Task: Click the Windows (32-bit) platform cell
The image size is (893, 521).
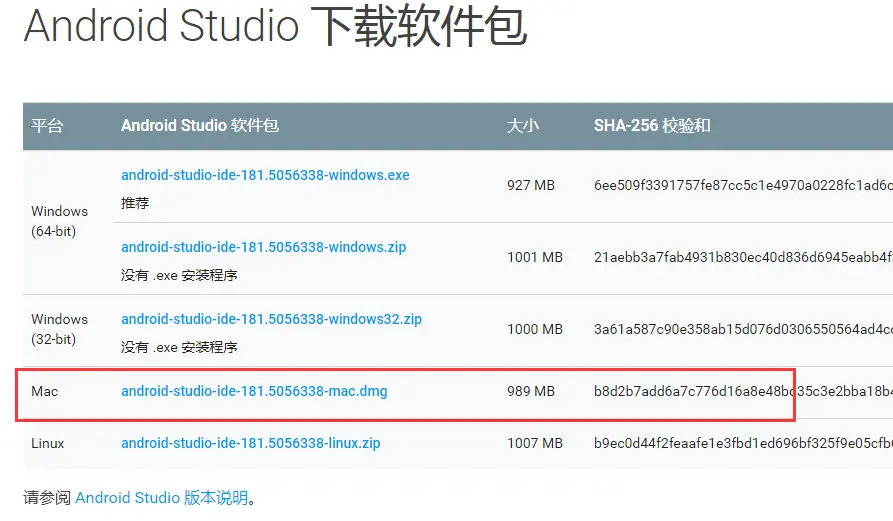Action: (x=59, y=329)
